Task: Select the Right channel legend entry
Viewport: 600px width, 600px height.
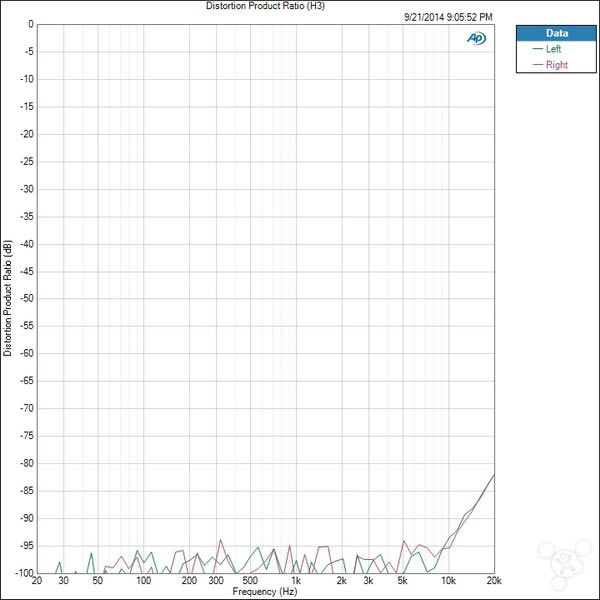Action: pyautogui.click(x=555, y=64)
